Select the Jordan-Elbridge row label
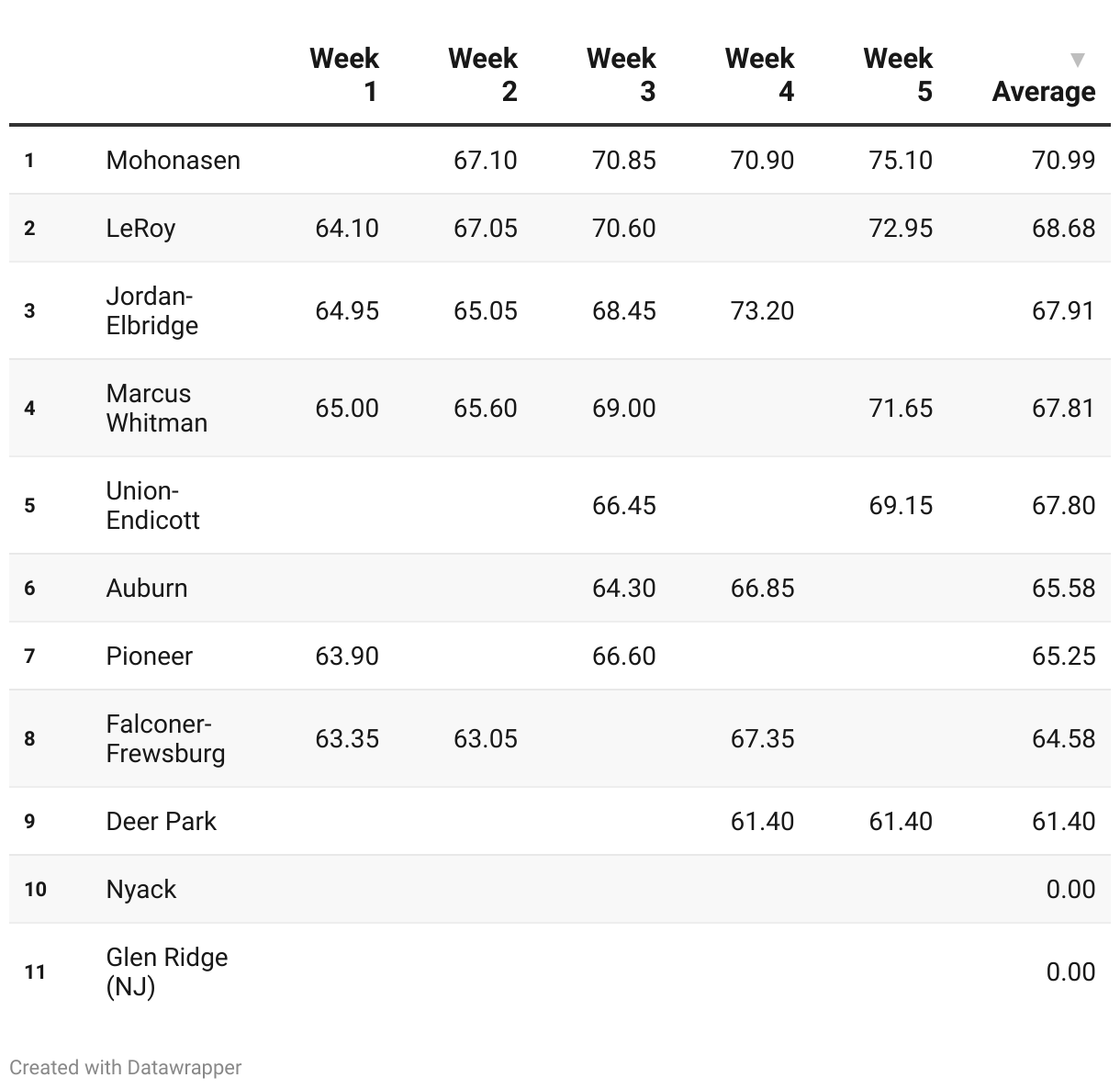The image size is (1120, 1089). click(x=152, y=310)
